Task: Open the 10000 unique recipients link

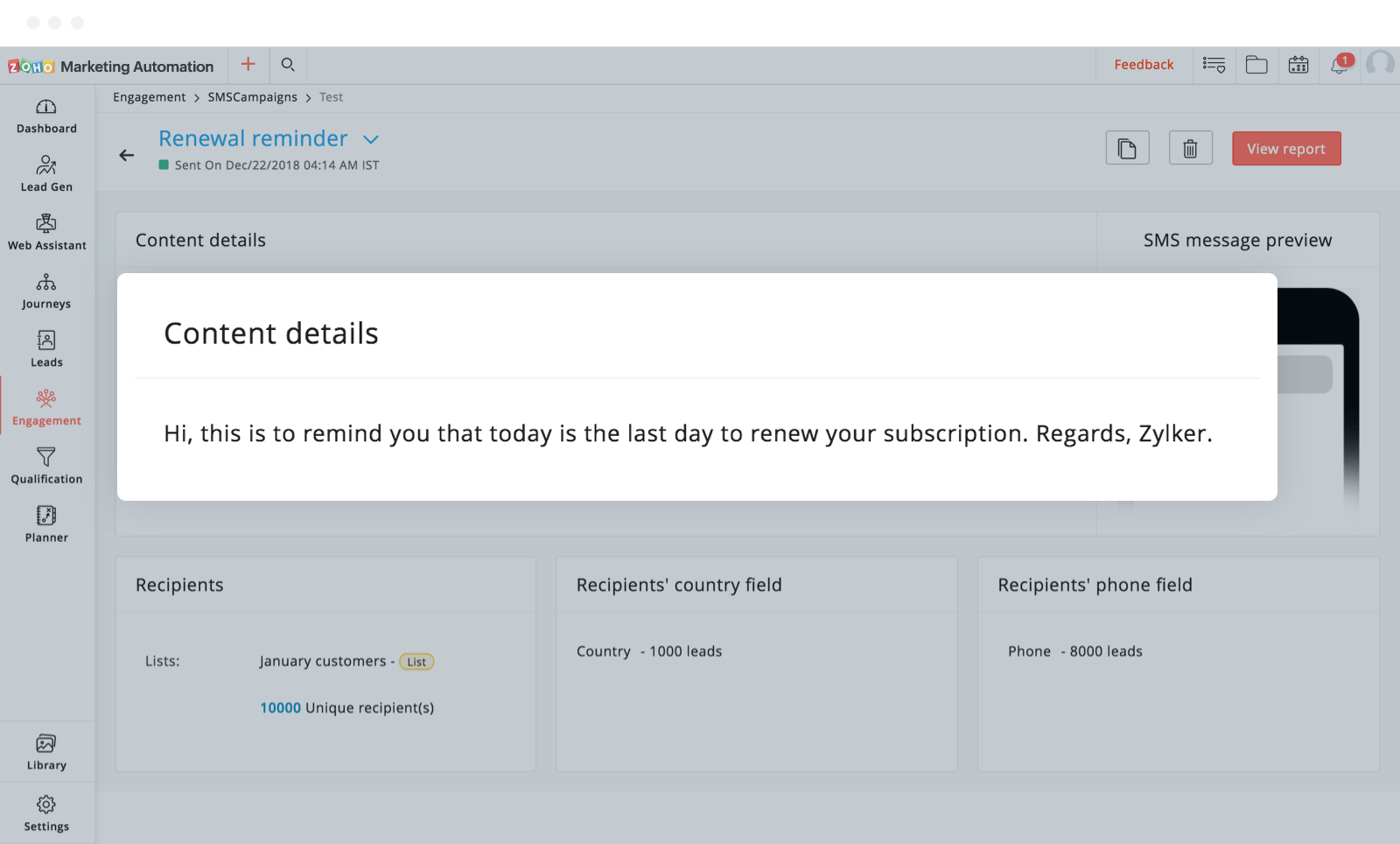Action: 280,707
